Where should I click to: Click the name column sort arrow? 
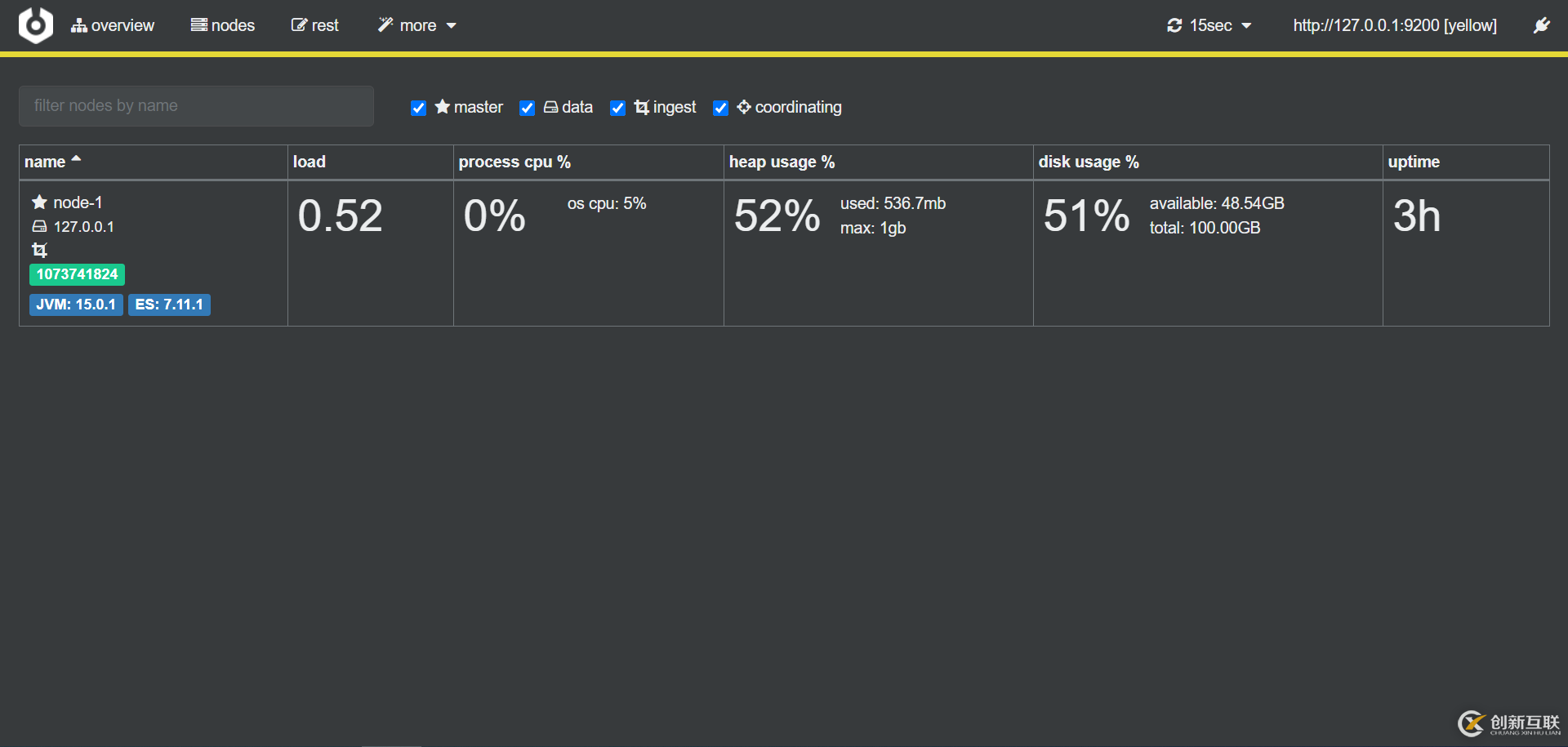point(76,159)
